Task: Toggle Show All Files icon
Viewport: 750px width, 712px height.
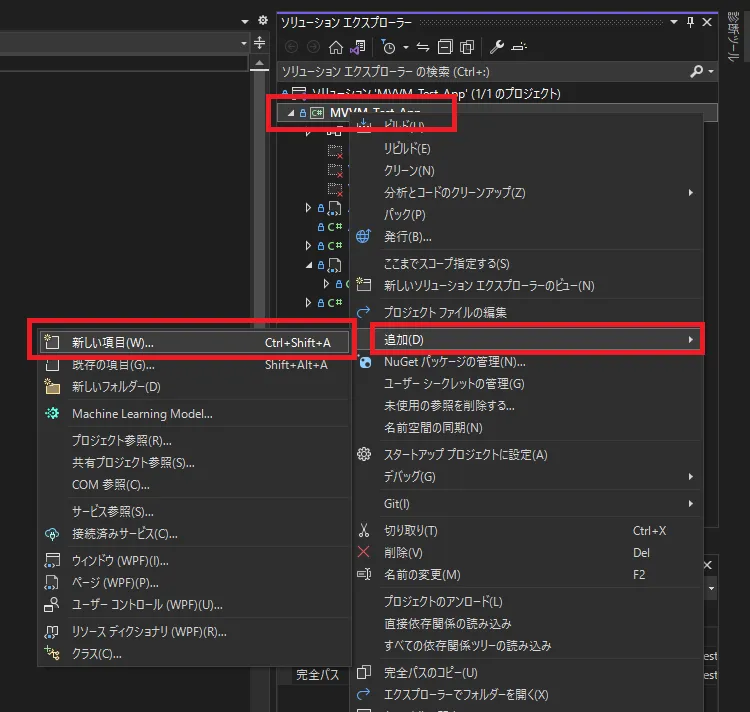Action: tap(467, 47)
